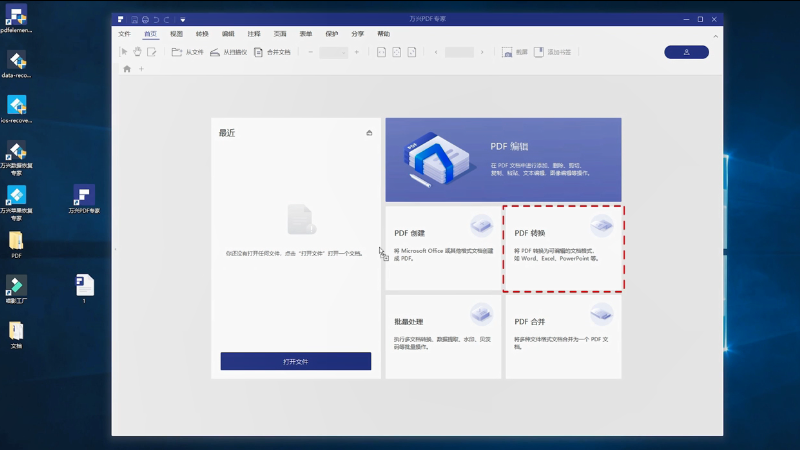800x450 pixels.
Task: Click the redo arrow in title bar
Action: coord(166,19)
